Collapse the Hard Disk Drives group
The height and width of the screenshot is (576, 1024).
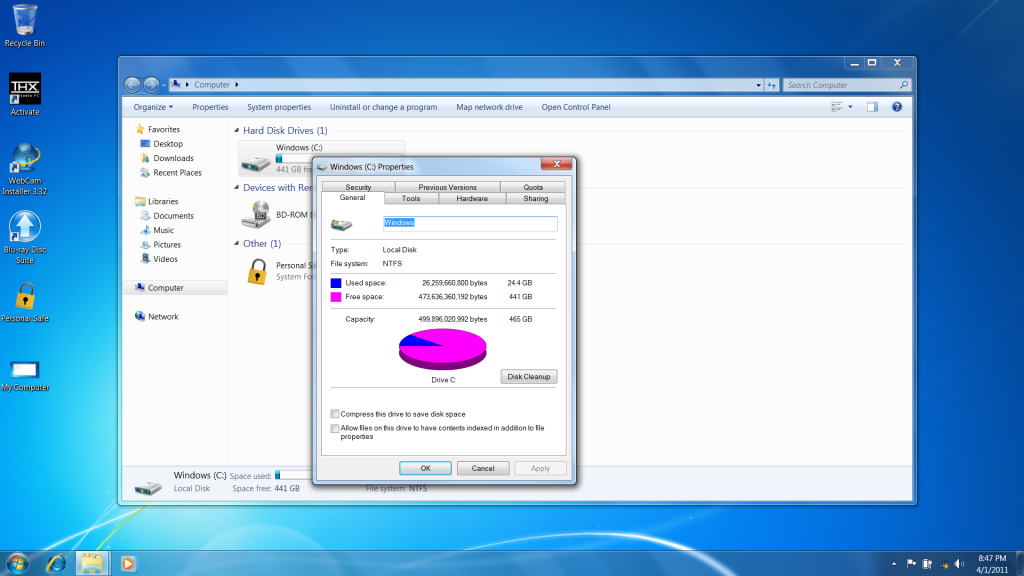pos(236,131)
